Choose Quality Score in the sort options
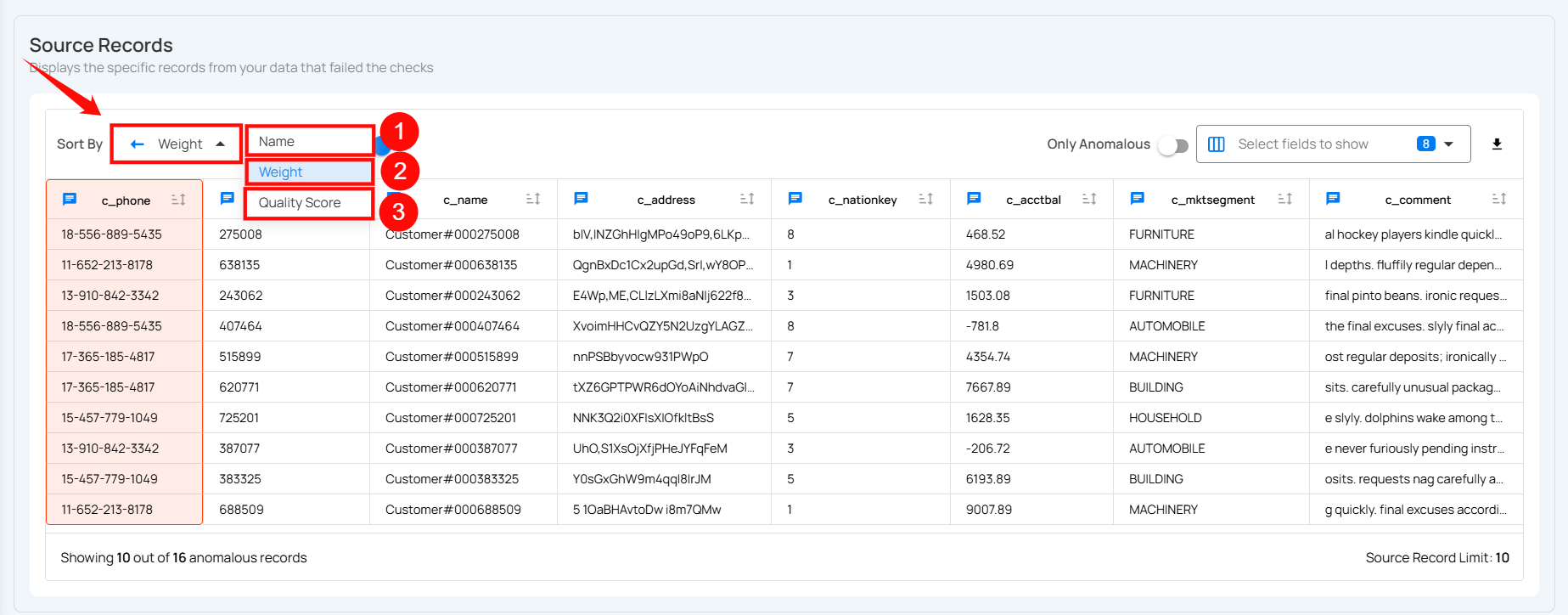This screenshot has width=1568, height=615. (310, 203)
